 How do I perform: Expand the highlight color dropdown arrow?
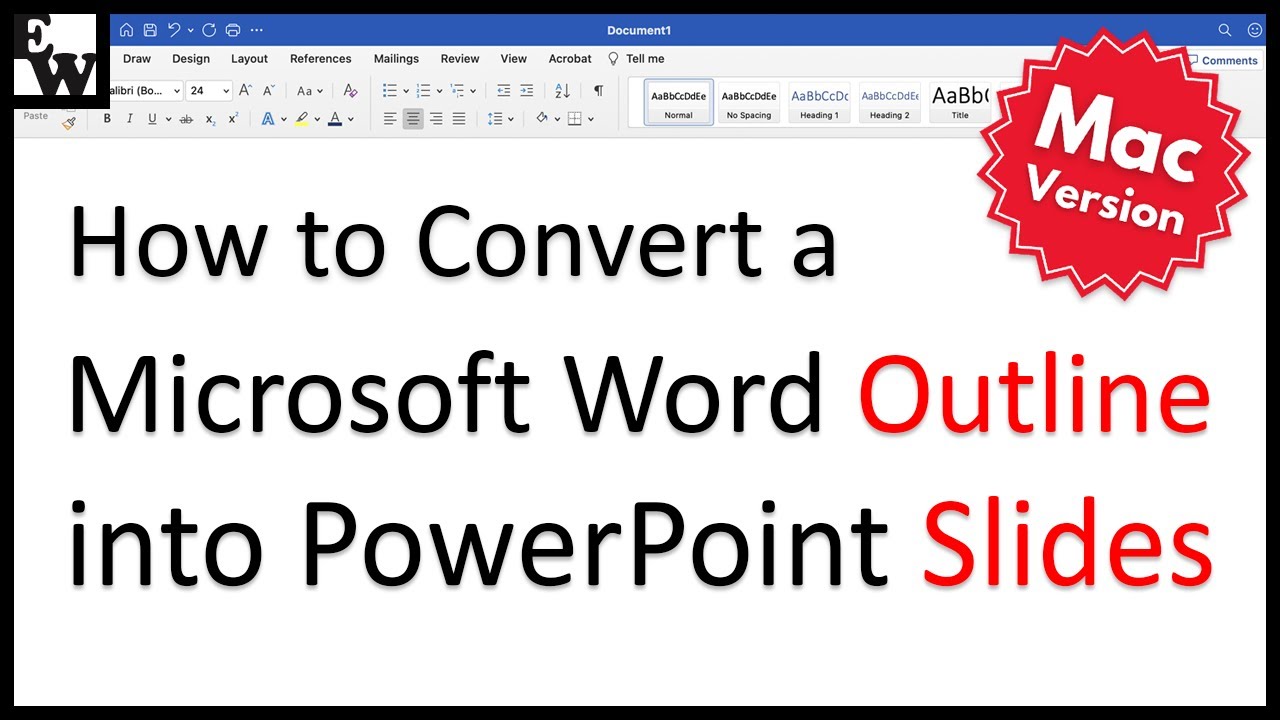pos(317,120)
